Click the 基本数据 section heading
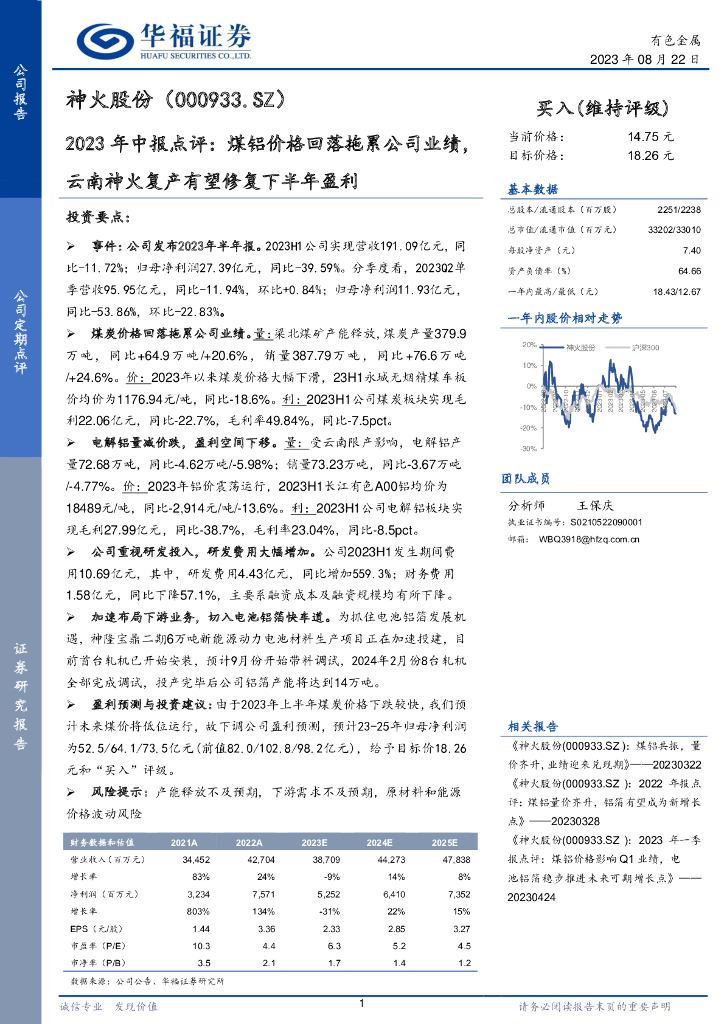 [x=533, y=189]
